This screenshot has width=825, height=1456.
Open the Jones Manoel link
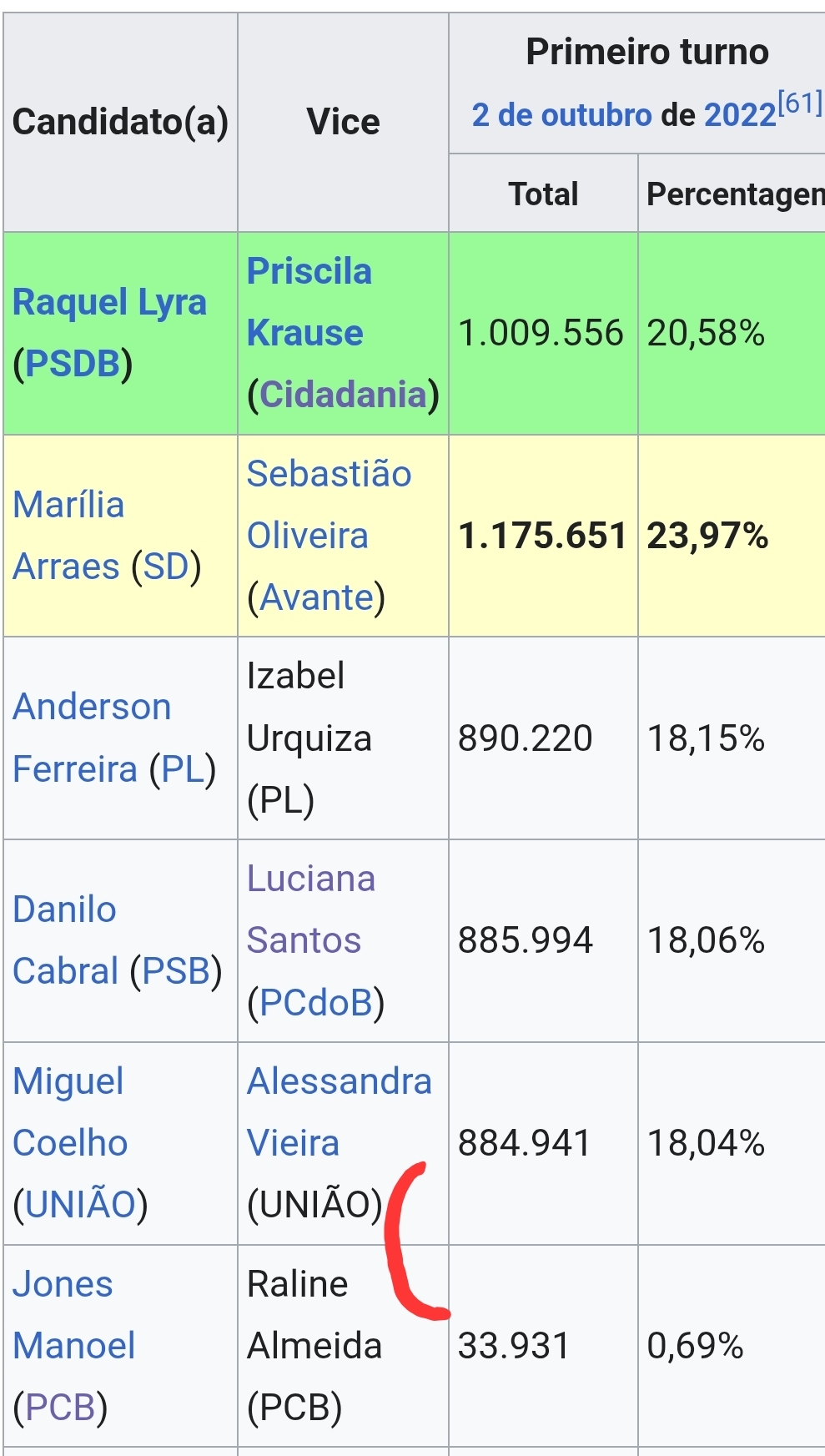(73, 1315)
